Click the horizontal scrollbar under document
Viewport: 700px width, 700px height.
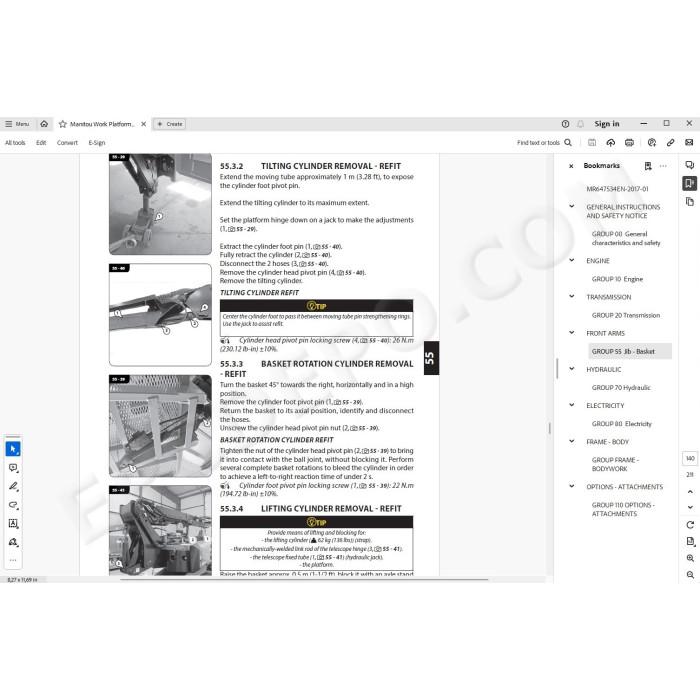click(x=304, y=579)
